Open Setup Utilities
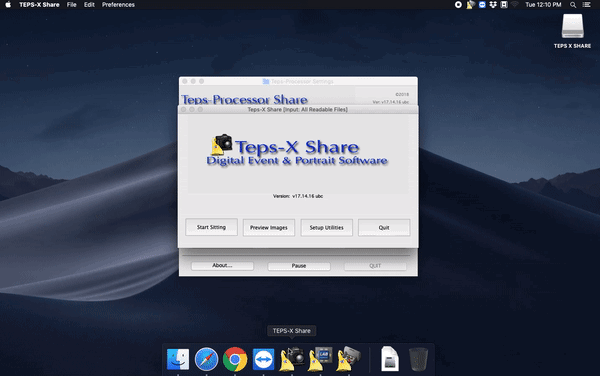Screen dimensions: 600x376 [326, 228]
